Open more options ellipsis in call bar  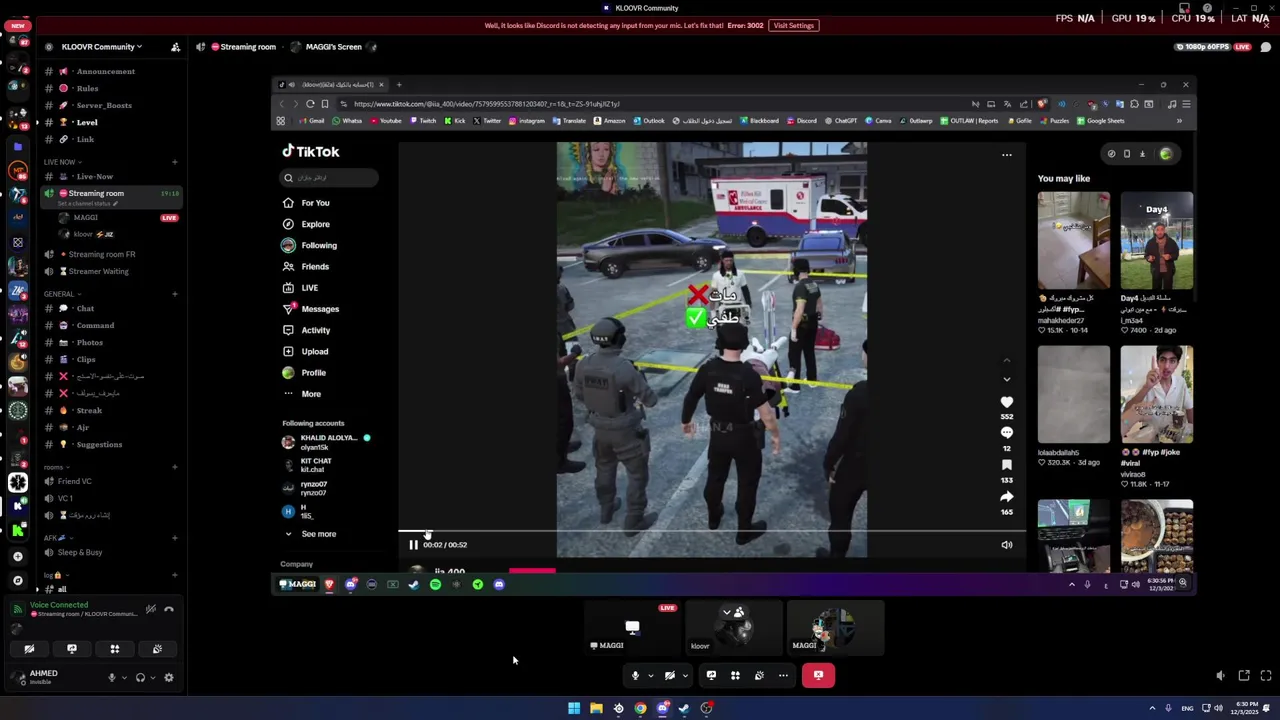pos(783,675)
